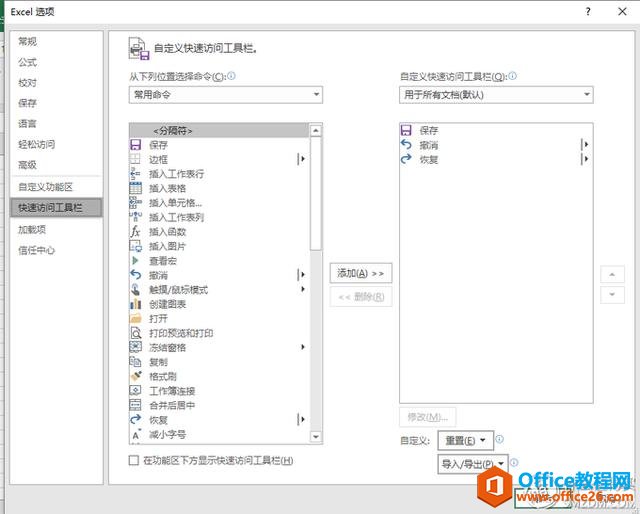
Task: Choose the 合并后居中 icon
Action: (136, 405)
